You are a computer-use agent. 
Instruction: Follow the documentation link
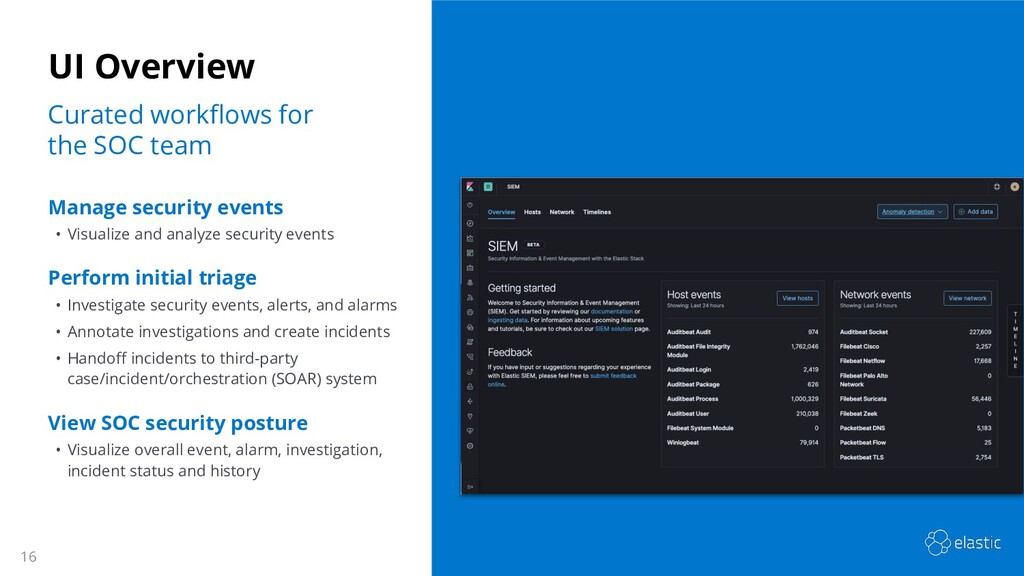(611, 312)
